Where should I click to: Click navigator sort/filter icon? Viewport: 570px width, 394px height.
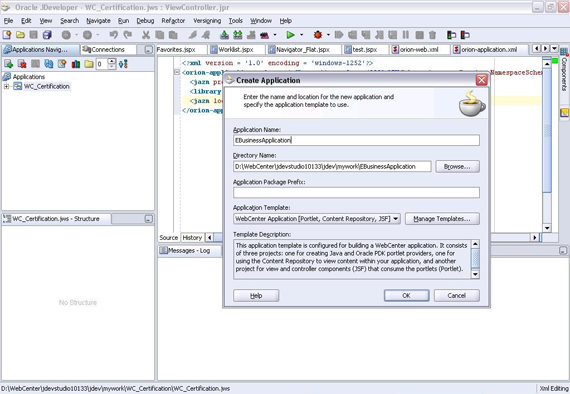tap(124, 64)
